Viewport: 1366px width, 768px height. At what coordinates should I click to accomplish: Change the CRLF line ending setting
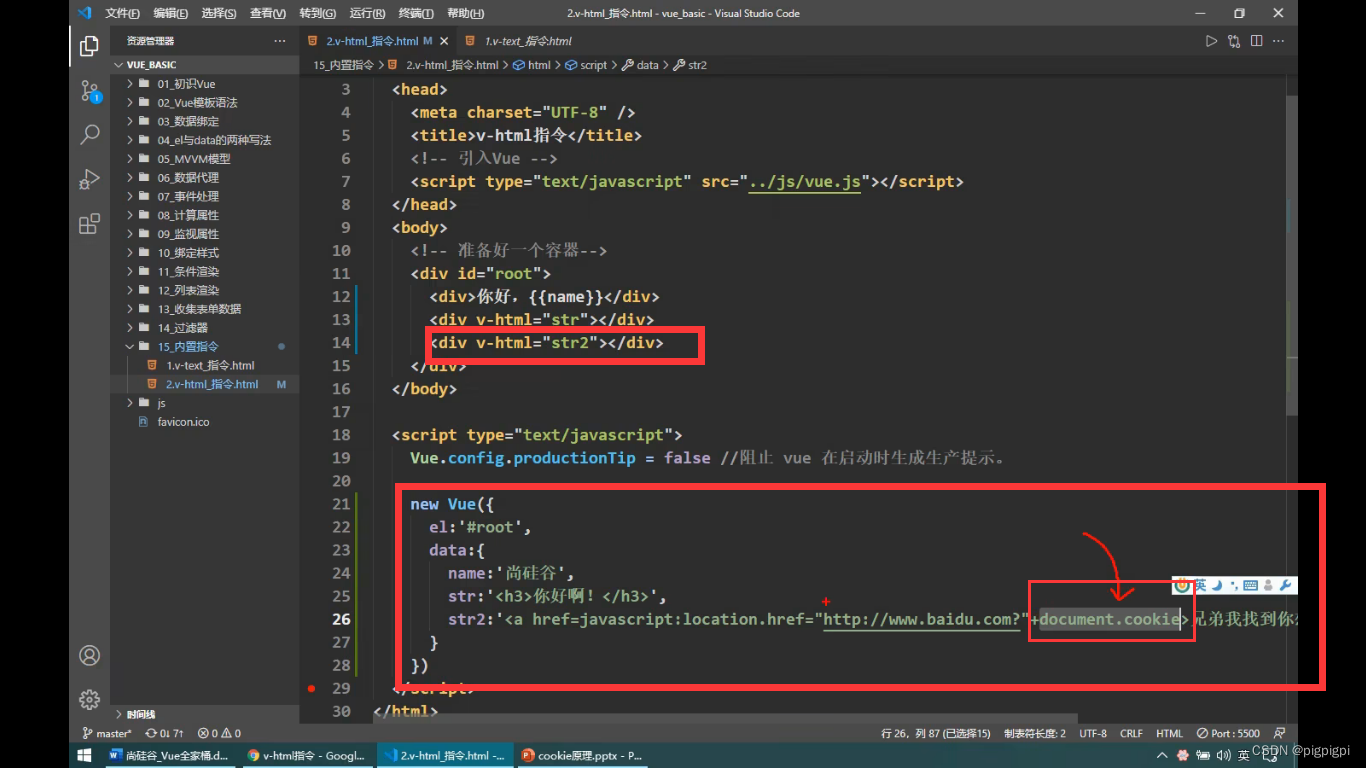point(1131,733)
